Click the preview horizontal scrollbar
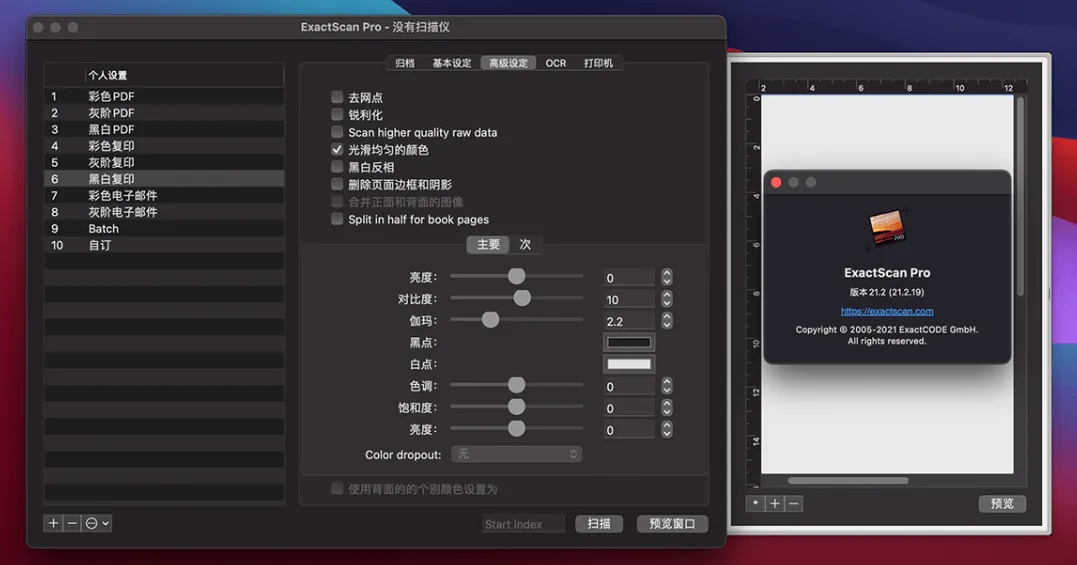This screenshot has height=565, width=1077. (848, 481)
